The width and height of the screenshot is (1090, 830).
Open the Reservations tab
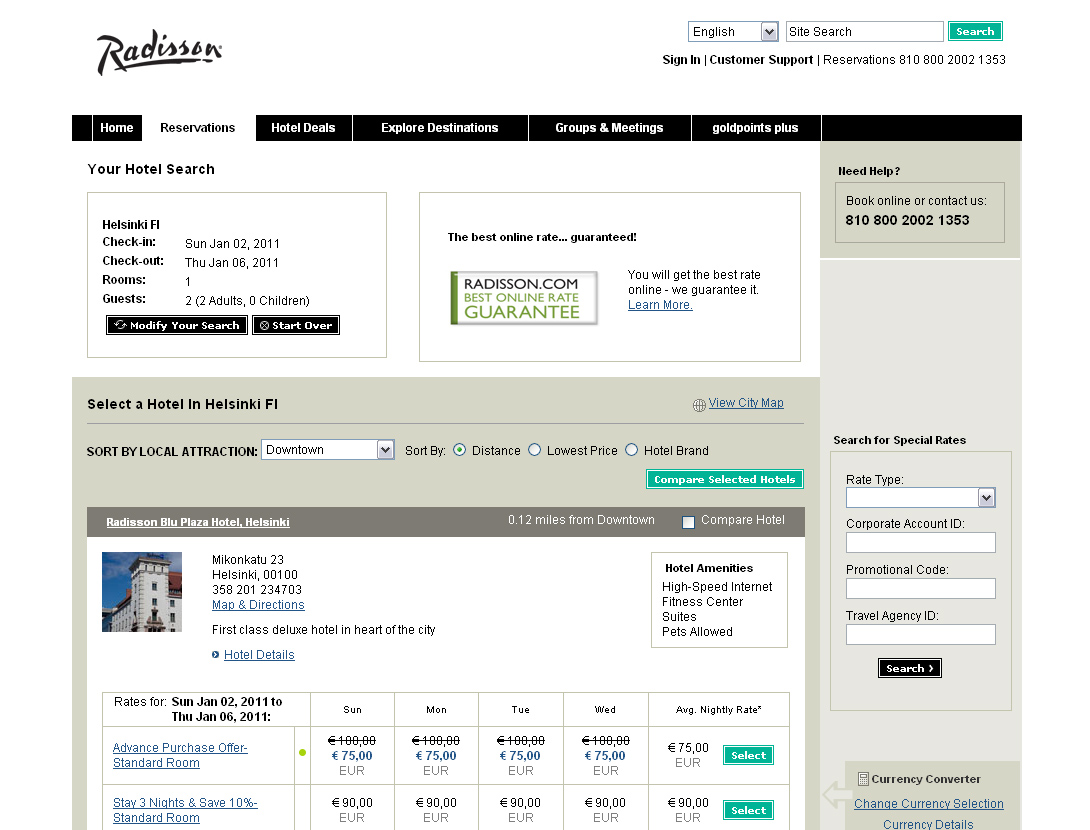(197, 128)
